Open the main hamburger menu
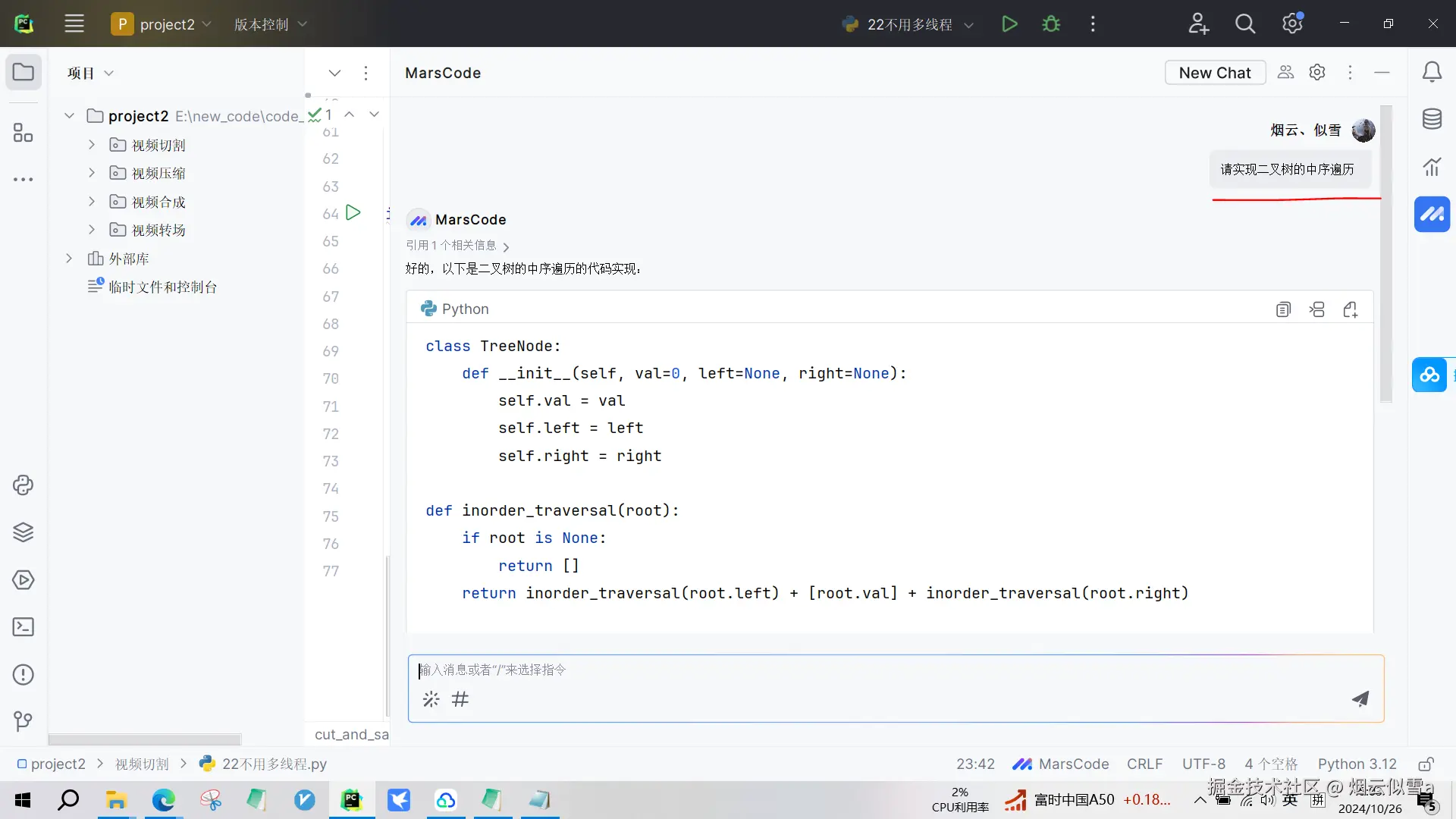The image size is (1456, 819). click(x=74, y=24)
